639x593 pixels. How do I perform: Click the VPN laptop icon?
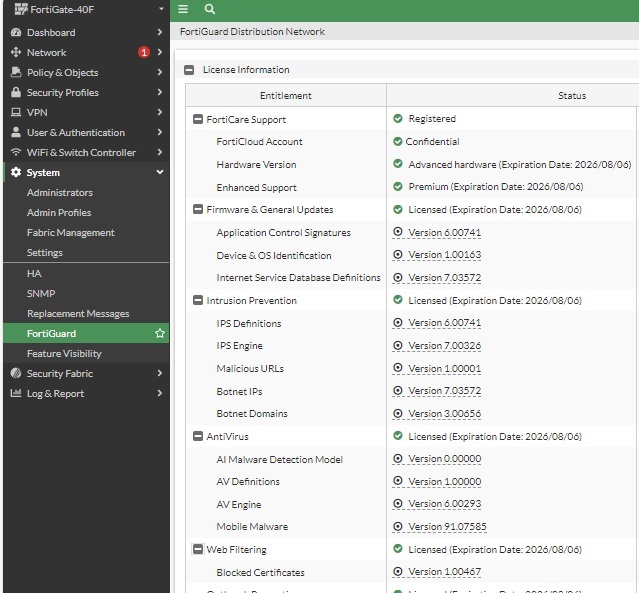(16, 112)
